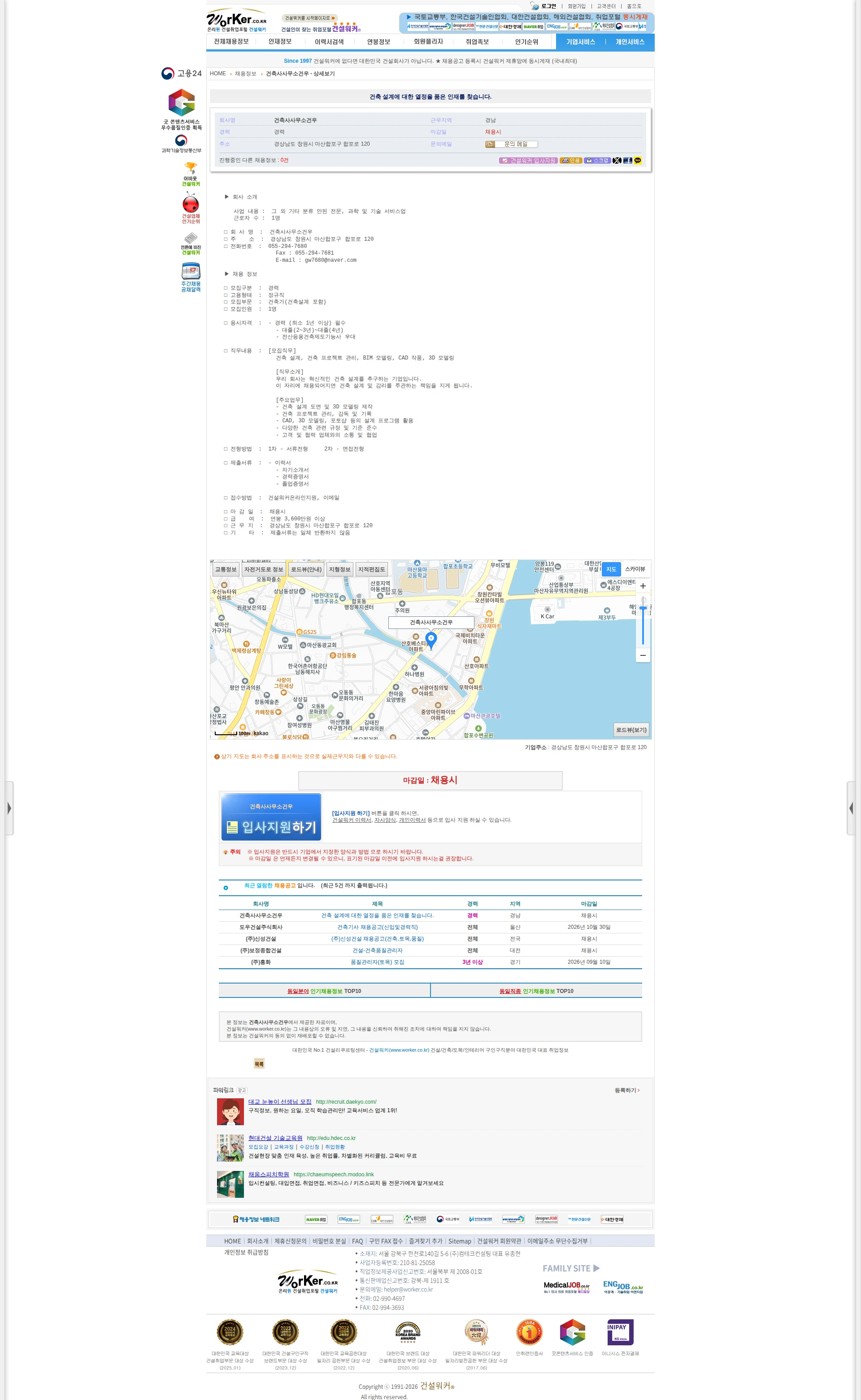Toggle the 로드뷰(안내) map overlay
This screenshot has height=1400, width=861.
[306, 569]
